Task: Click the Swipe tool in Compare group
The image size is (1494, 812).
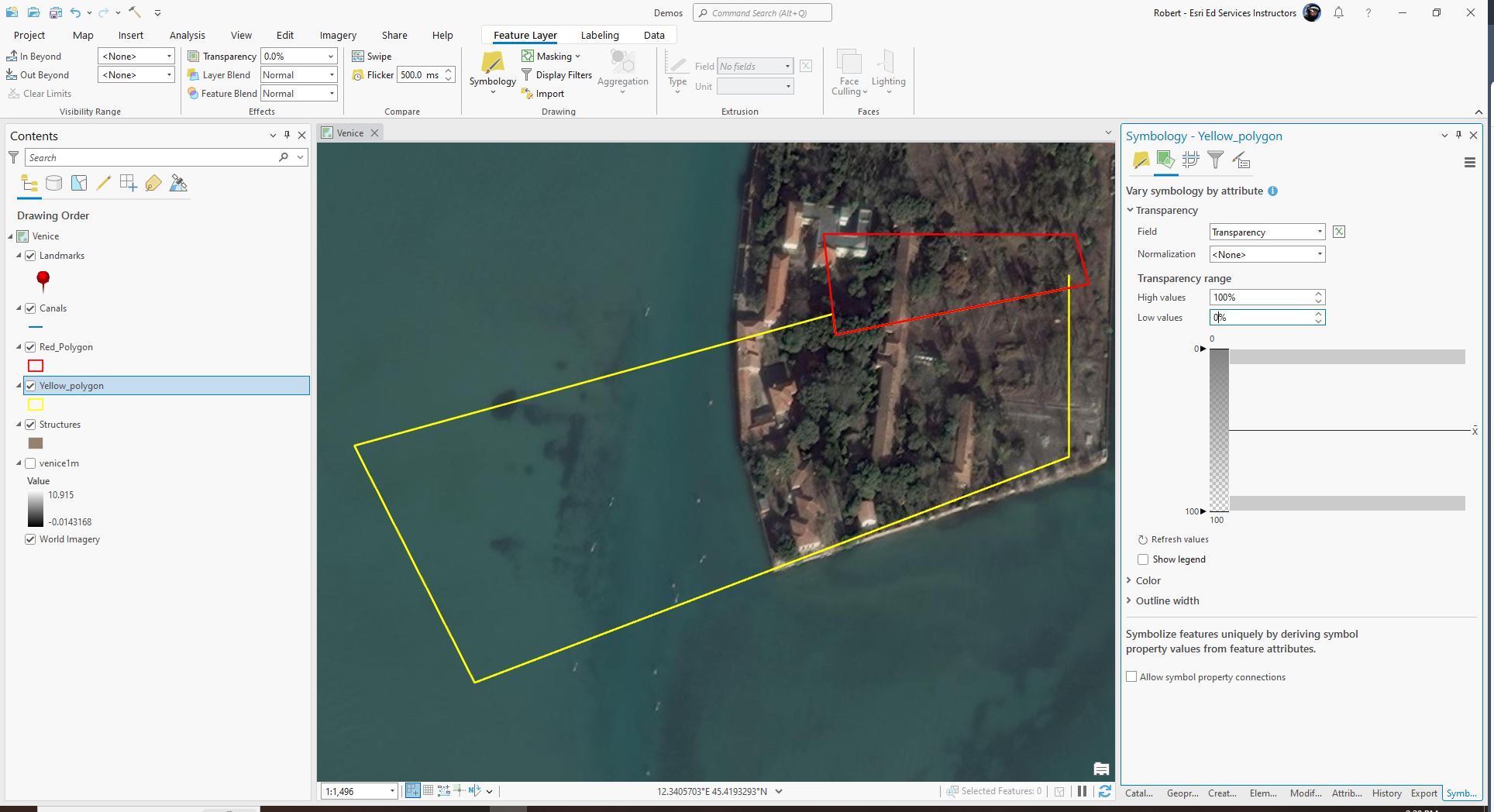Action: coord(372,56)
